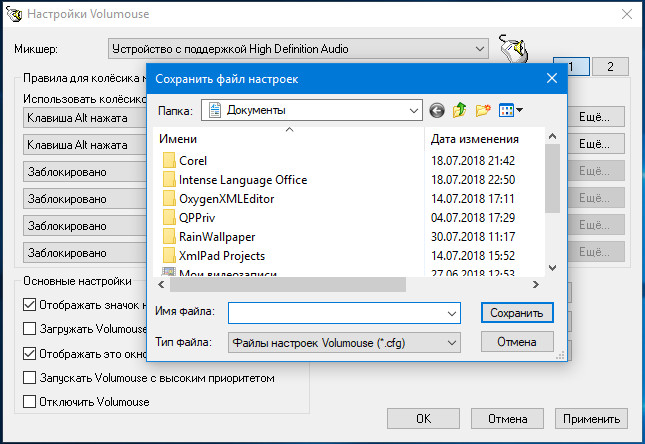Select the 'RainWallpaper' folder name
645x444 pixels.
[x=217, y=237]
